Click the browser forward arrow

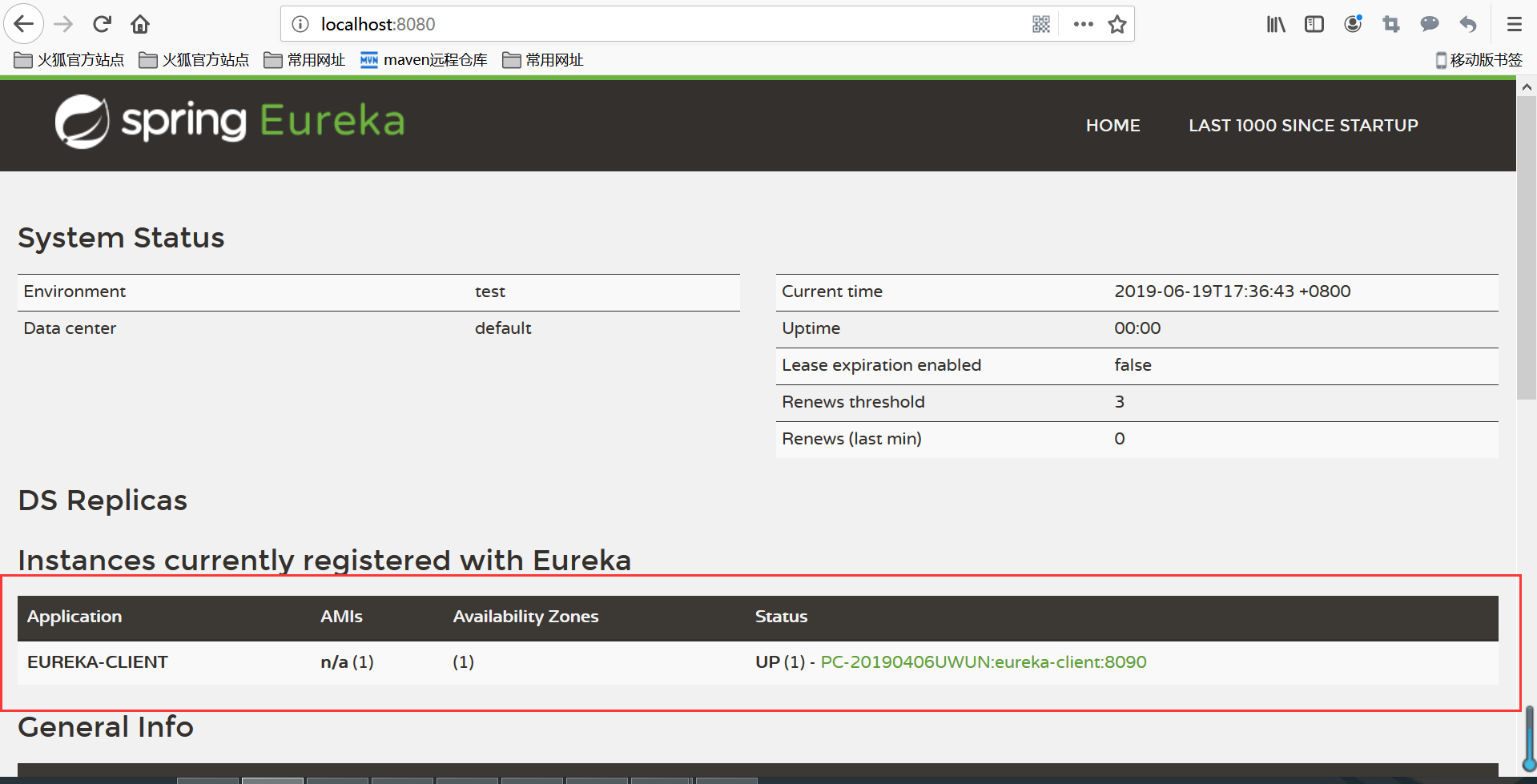click(63, 24)
